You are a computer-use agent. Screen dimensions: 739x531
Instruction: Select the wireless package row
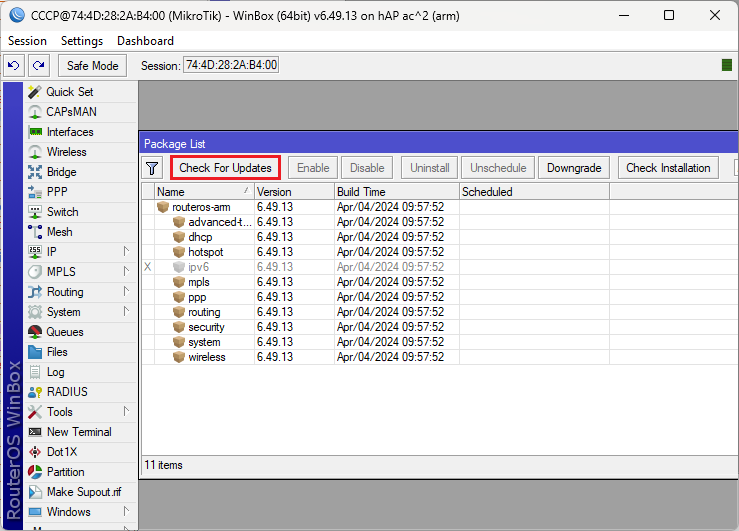(439, 357)
